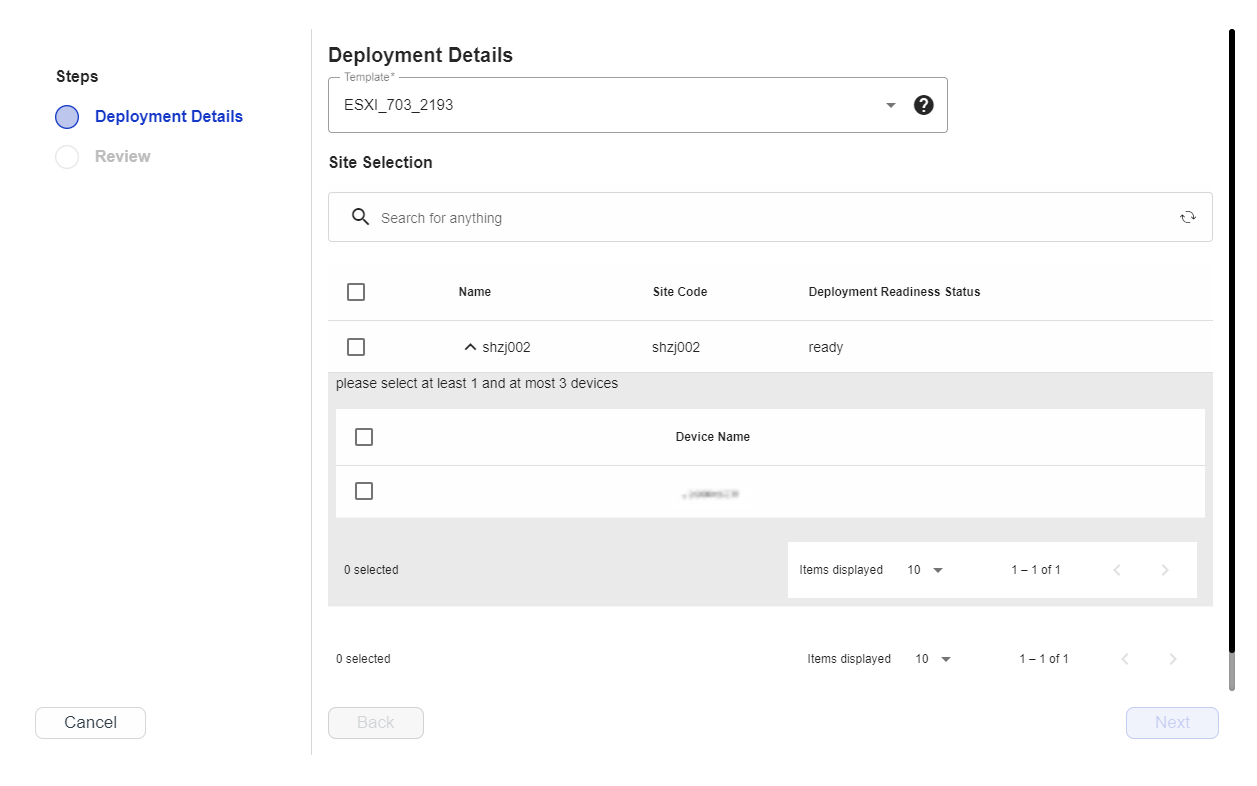Click the Back button

click(376, 723)
